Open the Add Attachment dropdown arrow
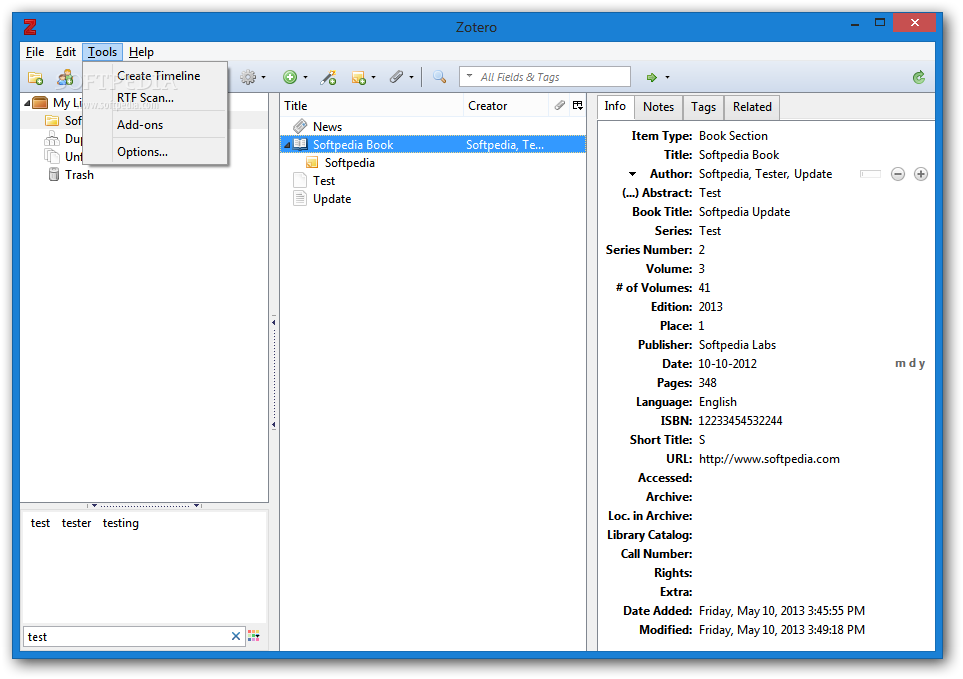 pyautogui.click(x=411, y=77)
